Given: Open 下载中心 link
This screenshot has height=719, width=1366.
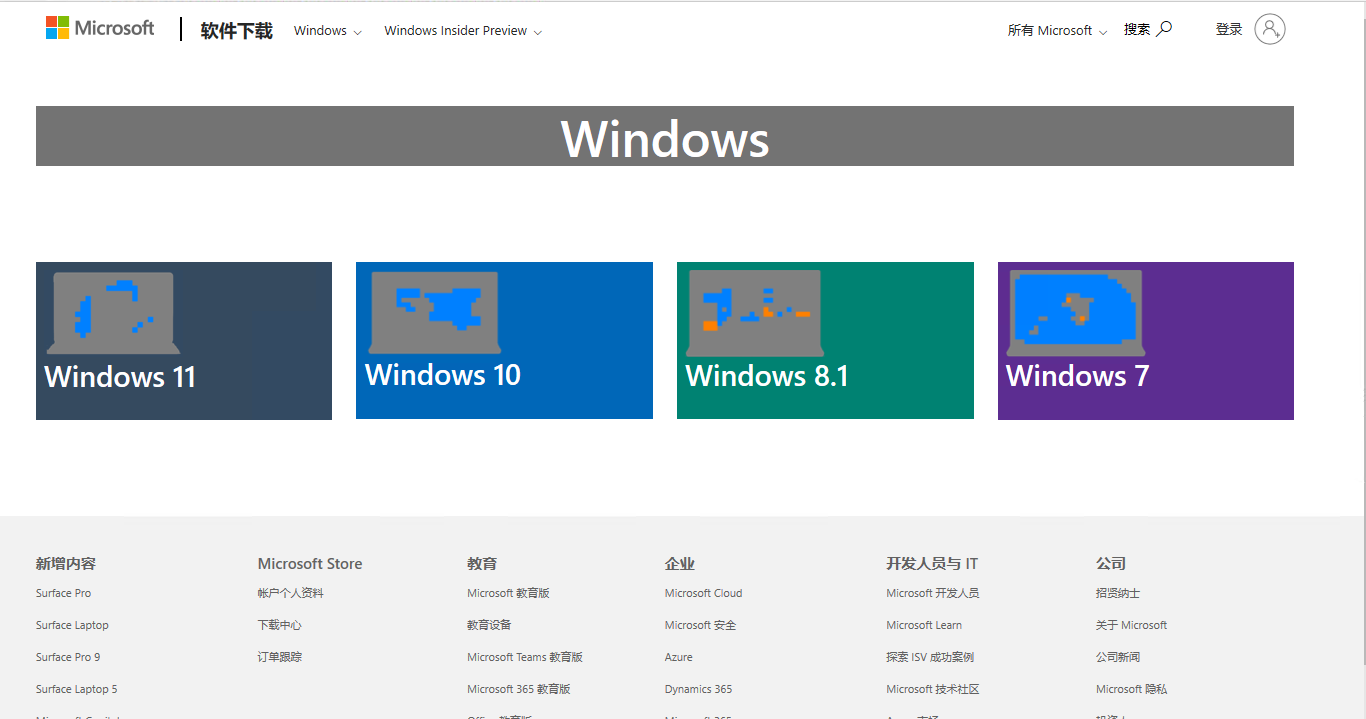Looking at the screenshot, I should pyautogui.click(x=279, y=625).
